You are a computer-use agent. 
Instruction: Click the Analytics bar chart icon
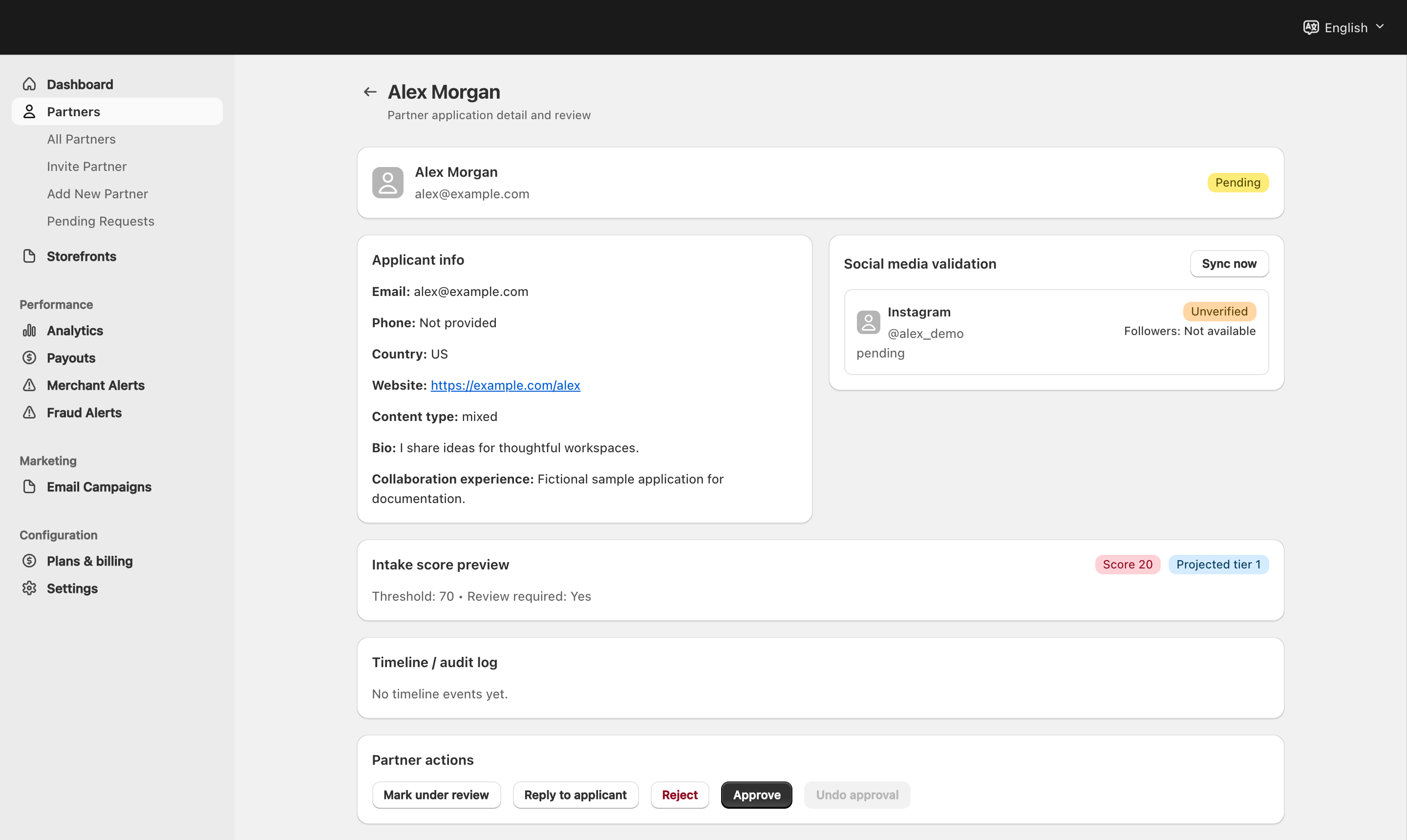point(29,331)
